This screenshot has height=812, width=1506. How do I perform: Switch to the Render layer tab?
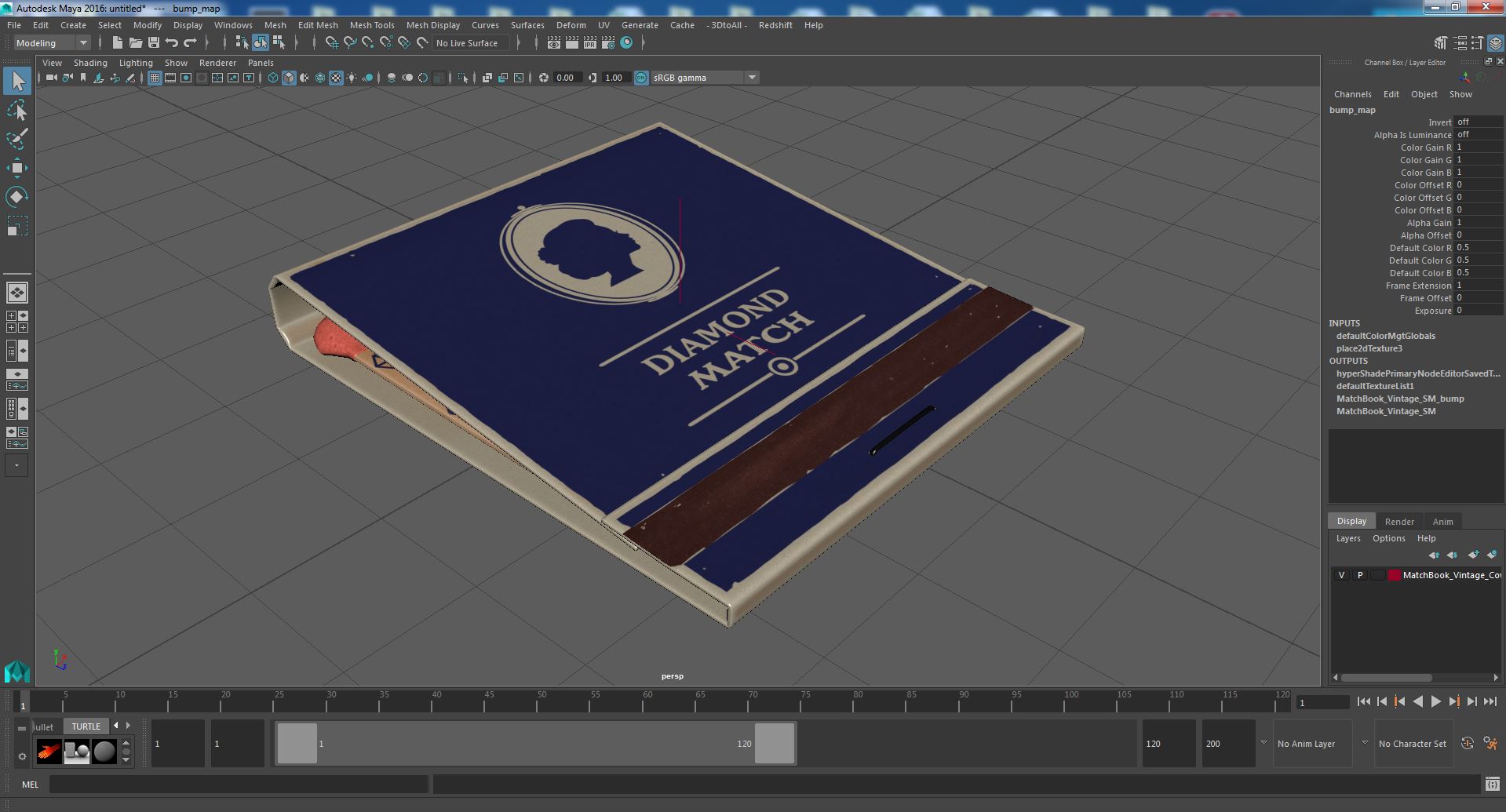click(x=1399, y=522)
